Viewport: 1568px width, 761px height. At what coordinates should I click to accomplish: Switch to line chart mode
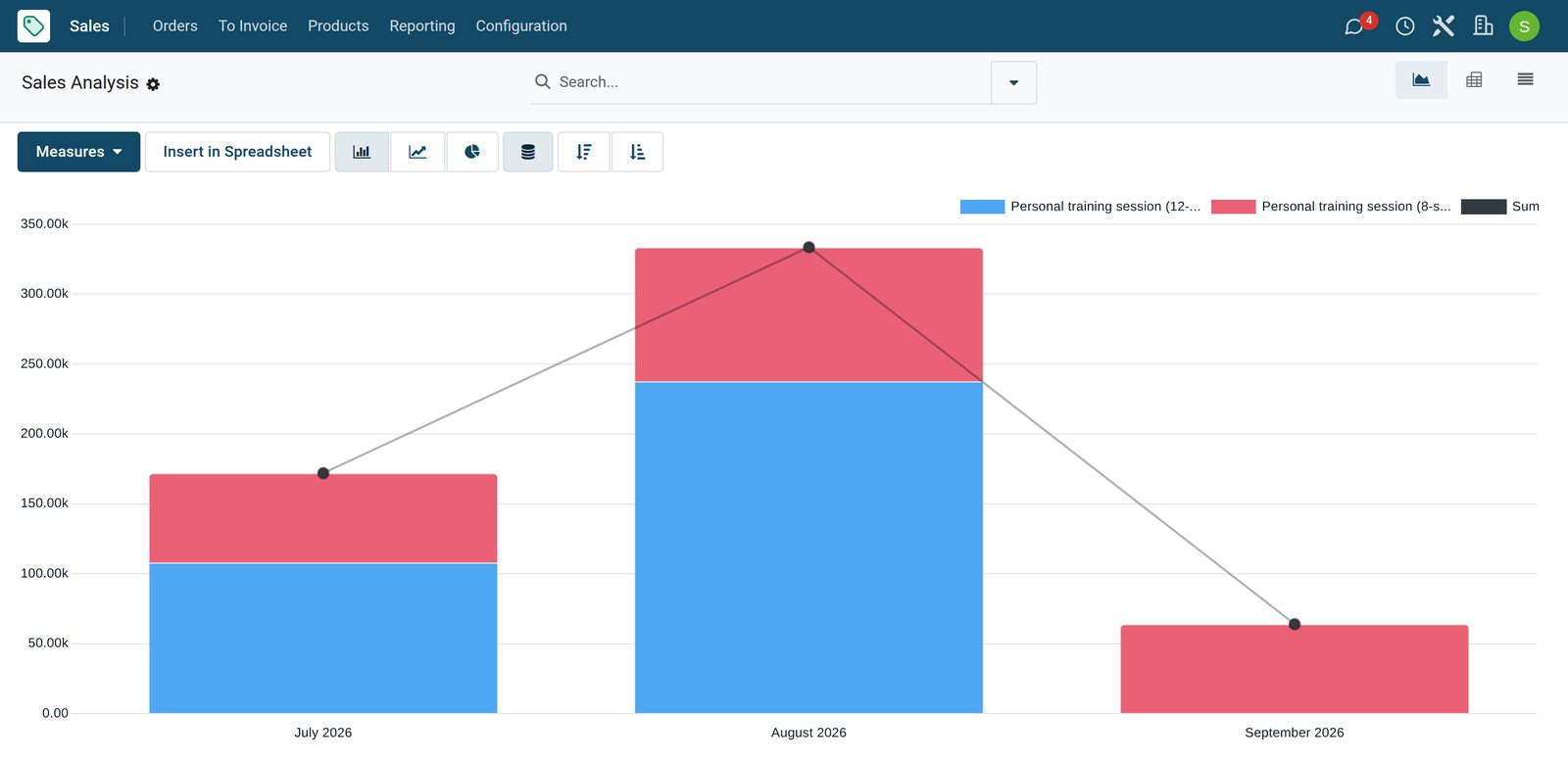(x=417, y=152)
